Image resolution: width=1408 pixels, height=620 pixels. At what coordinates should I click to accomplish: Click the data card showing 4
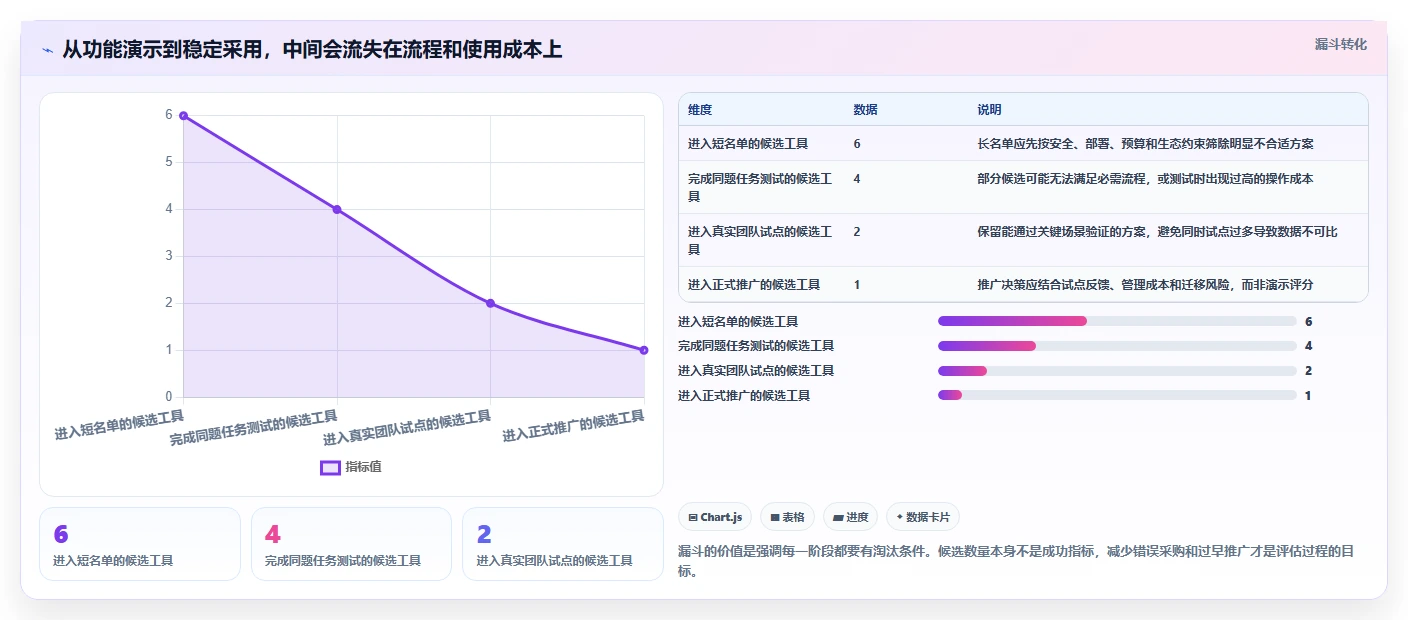pyautogui.click(x=351, y=544)
